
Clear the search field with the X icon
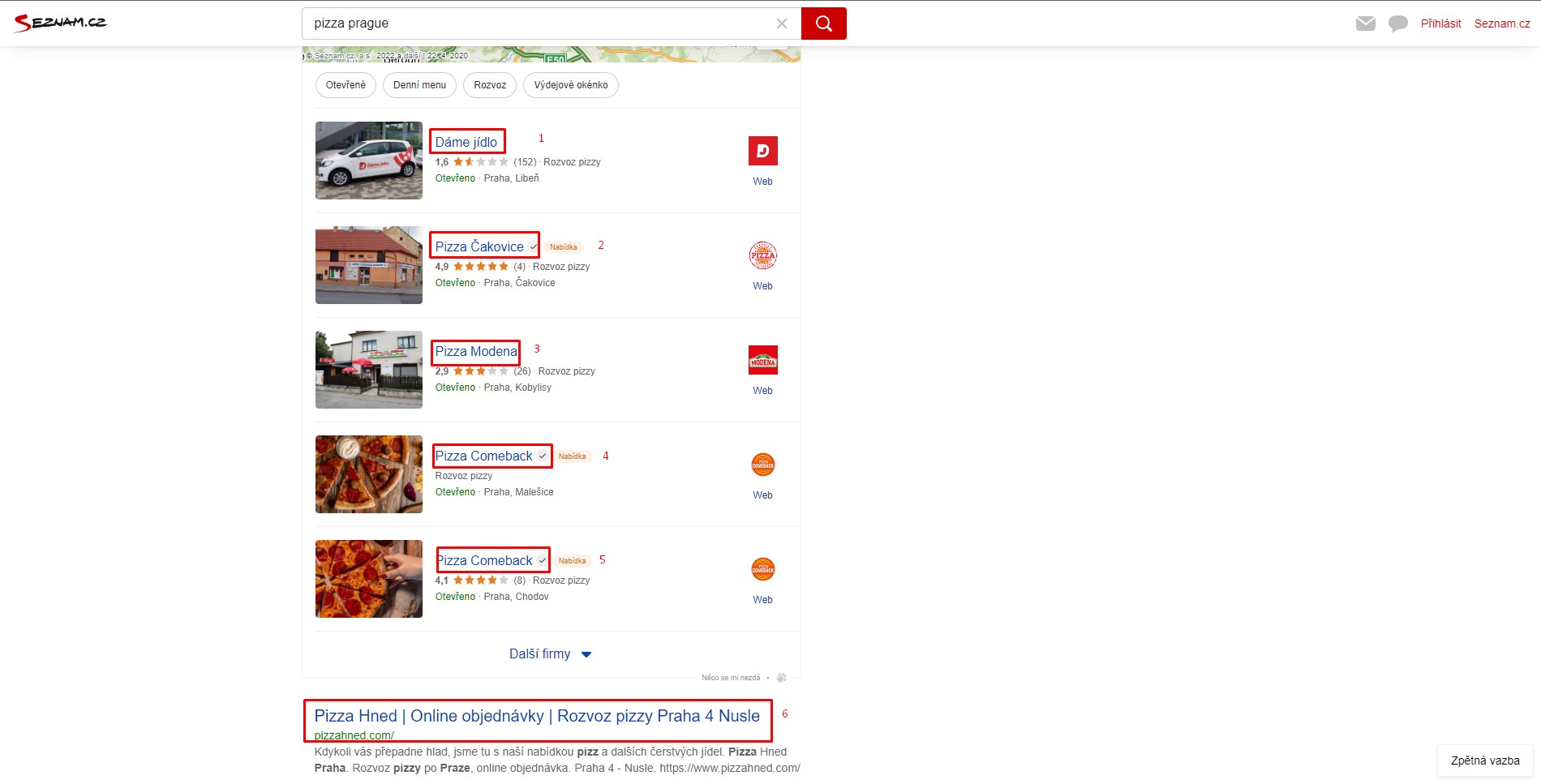782,24
